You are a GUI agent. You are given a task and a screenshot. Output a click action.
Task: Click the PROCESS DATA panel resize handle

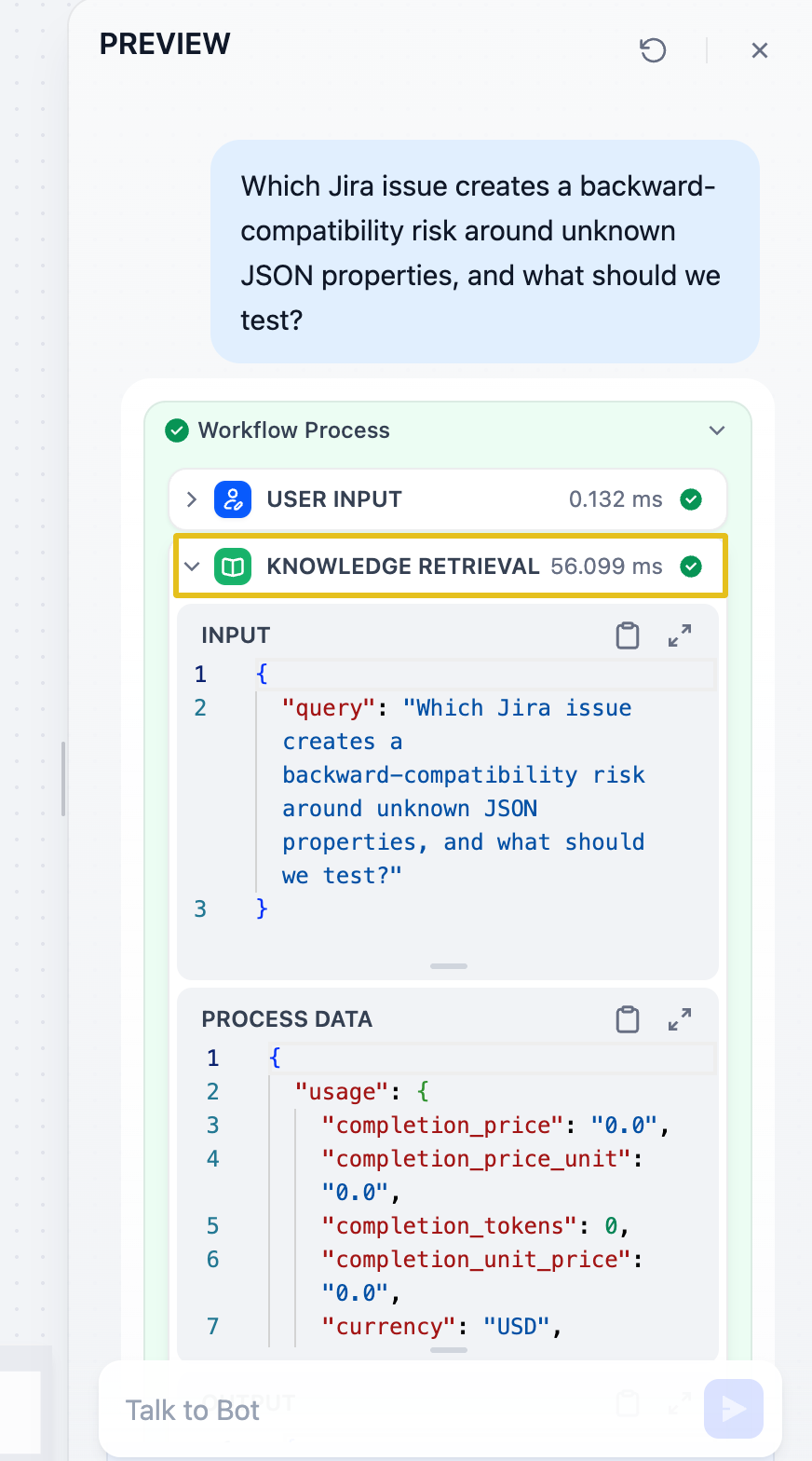point(449,1349)
